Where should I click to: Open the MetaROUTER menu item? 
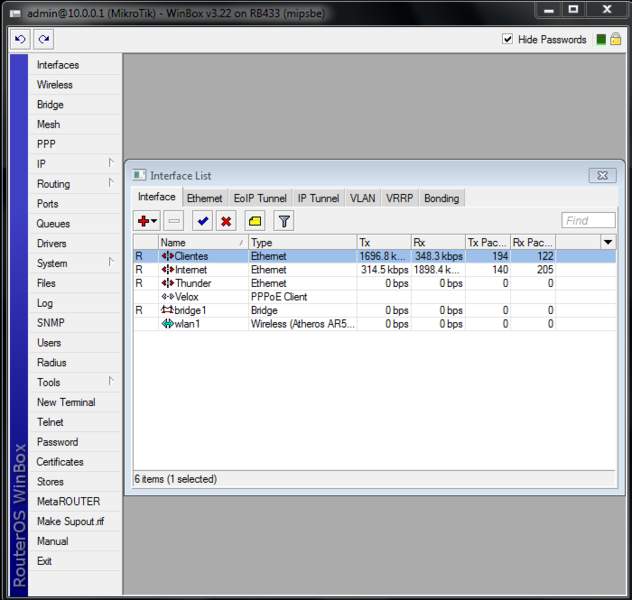(x=75, y=501)
